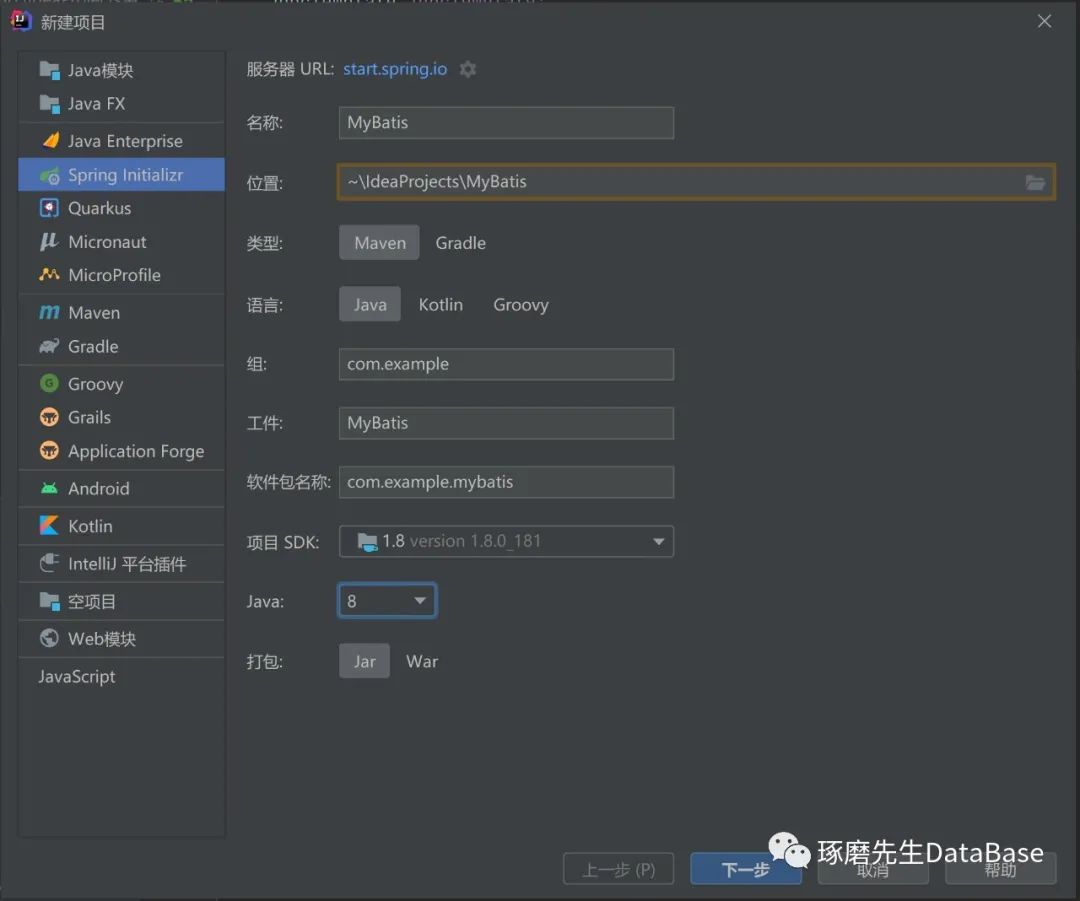The height and width of the screenshot is (901, 1080).
Task: Select Java FX project type
Action: pyautogui.click(x=122, y=104)
